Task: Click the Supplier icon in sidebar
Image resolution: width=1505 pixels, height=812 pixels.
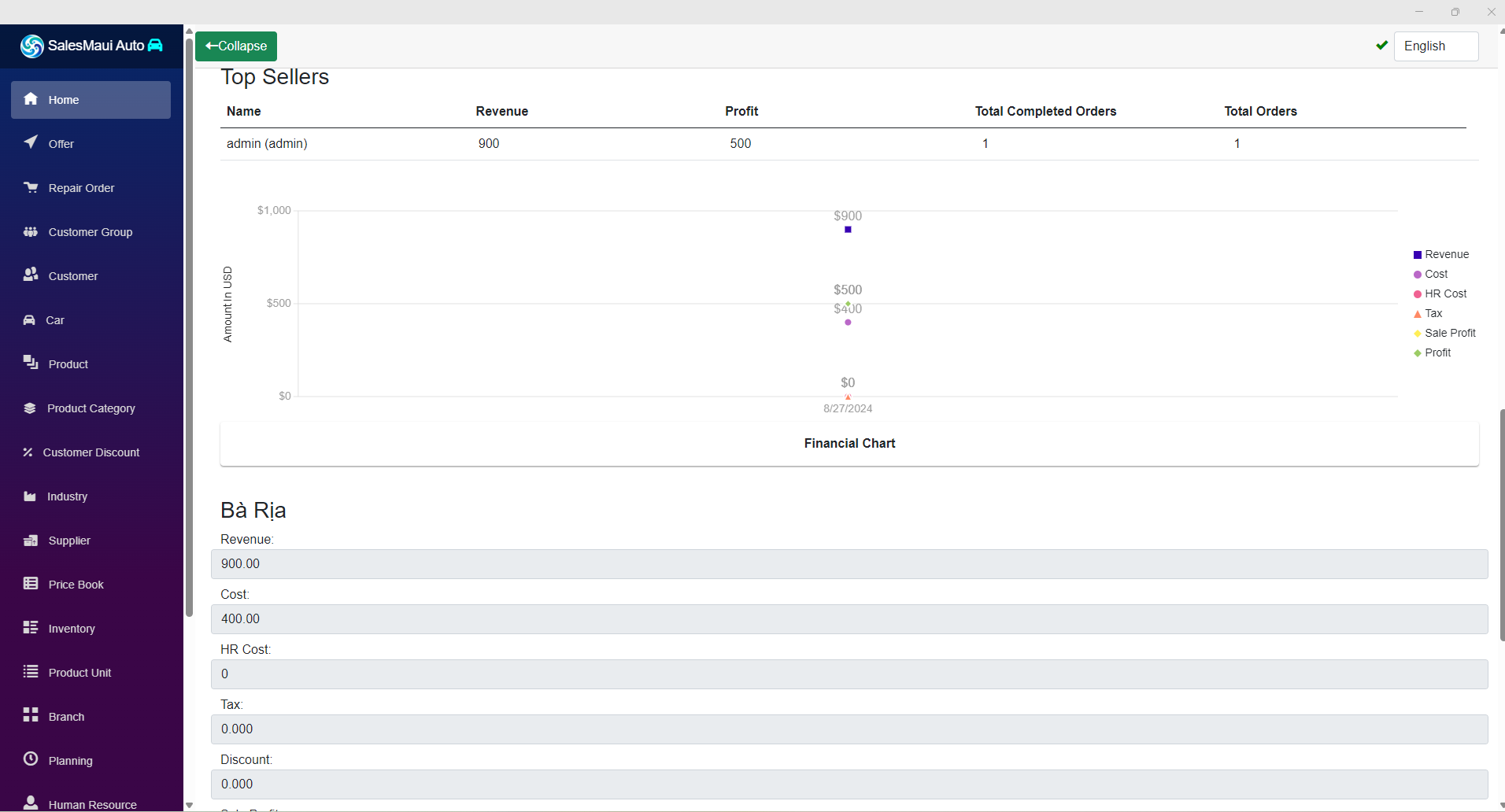Action: pos(31,541)
